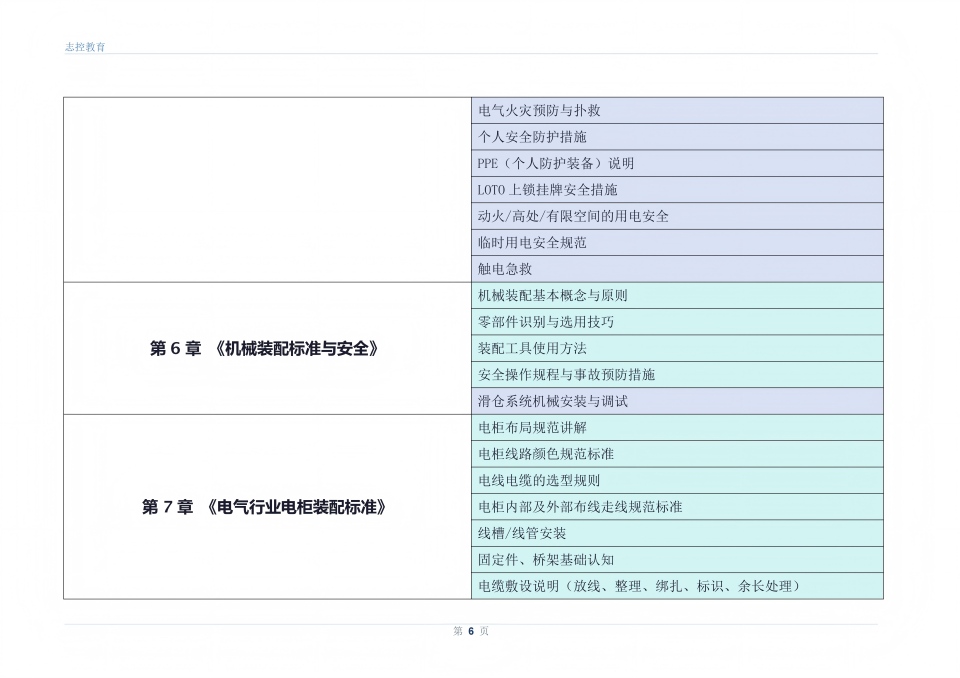
Task: Click chapter heading 第 6 章《机械装配标准与安全》
Action: pos(264,348)
